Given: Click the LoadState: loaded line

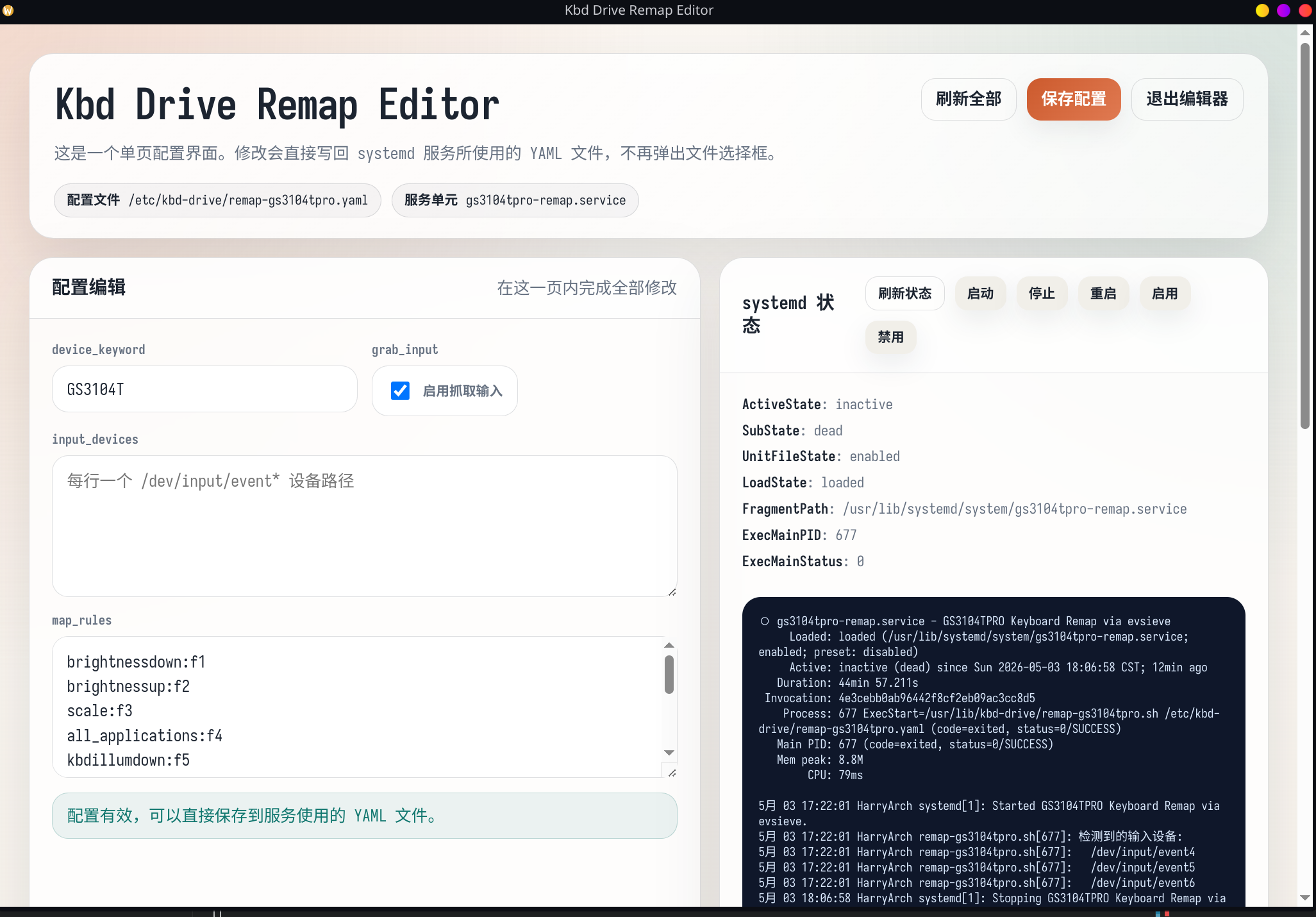Looking at the screenshot, I should pyautogui.click(x=803, y=482).
